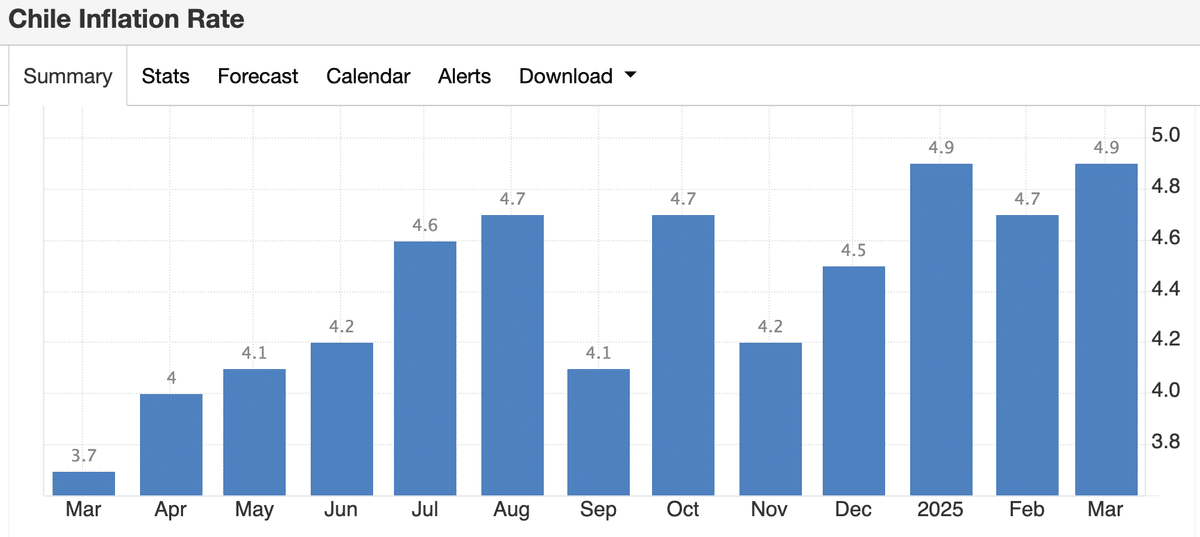1200x537 pixels.
Task: Click the Chile Inflation Rate heading
Action: [x=126, y=19]
